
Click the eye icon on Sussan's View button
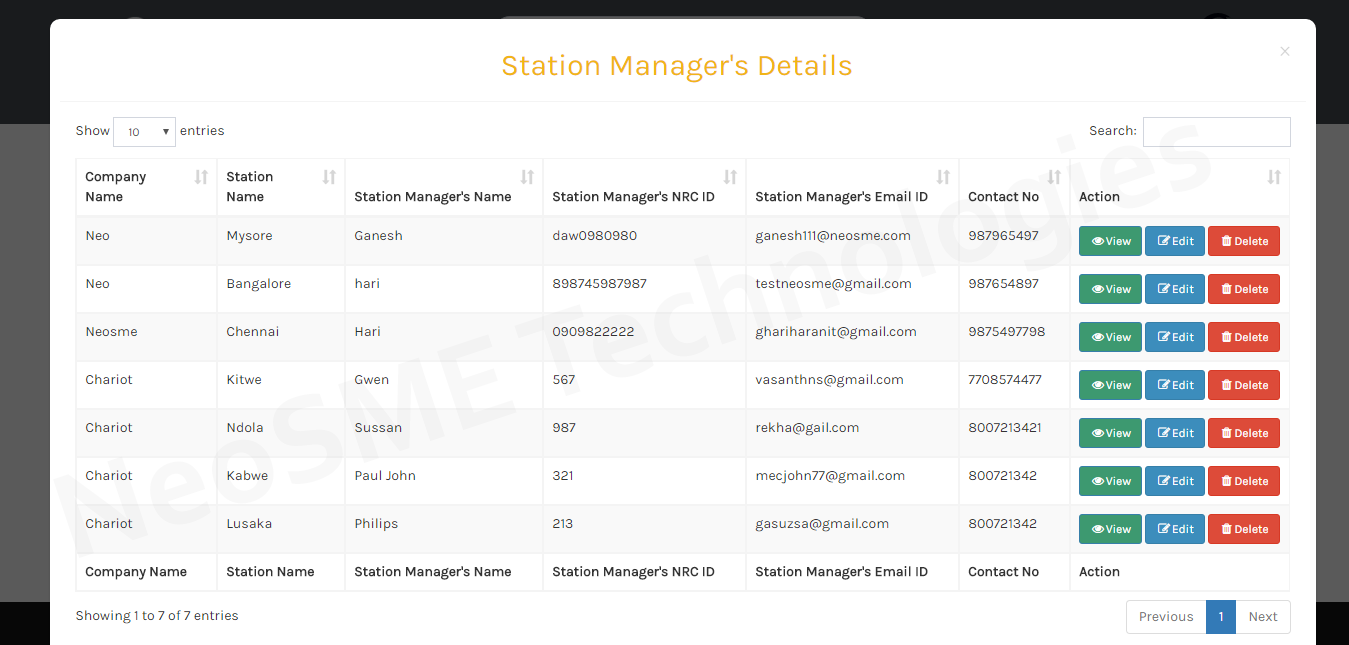tap(1096, 433)
